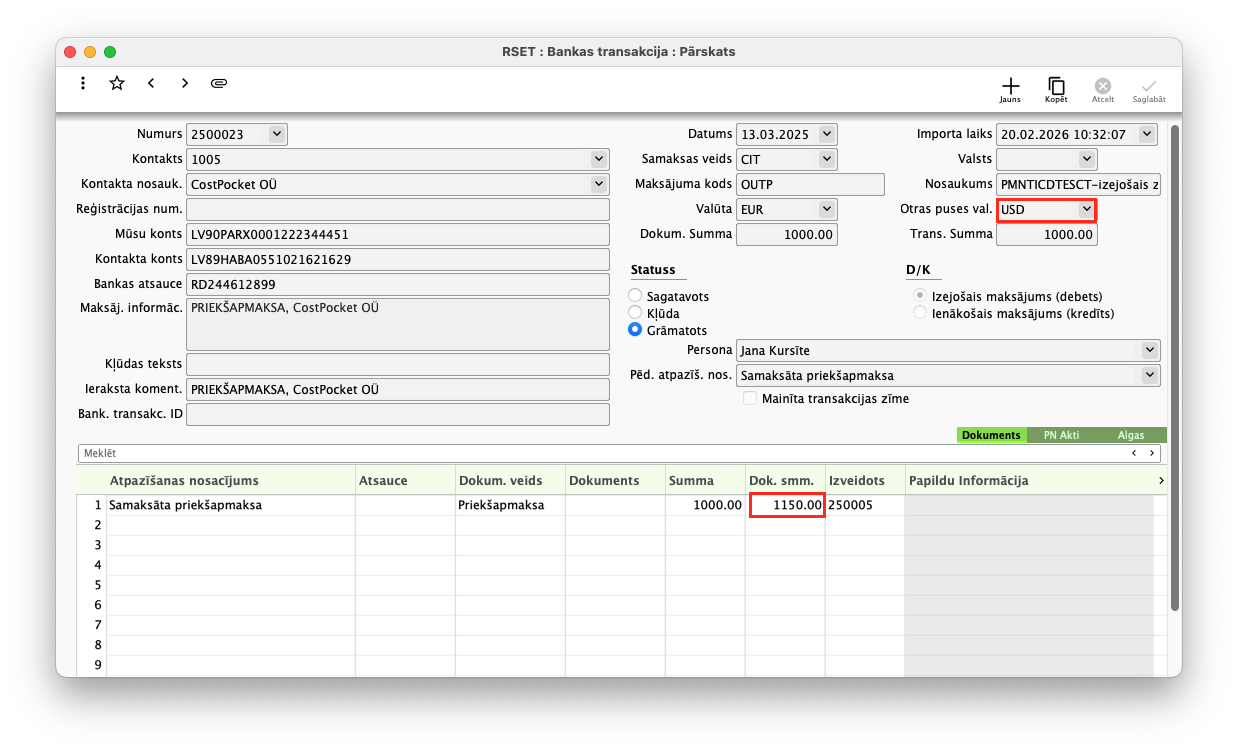Image resolution: width=1238 pixels, height=751 pixels.
Task: Expand the Valūta EUR dropdown
Action: click(826, 209)
